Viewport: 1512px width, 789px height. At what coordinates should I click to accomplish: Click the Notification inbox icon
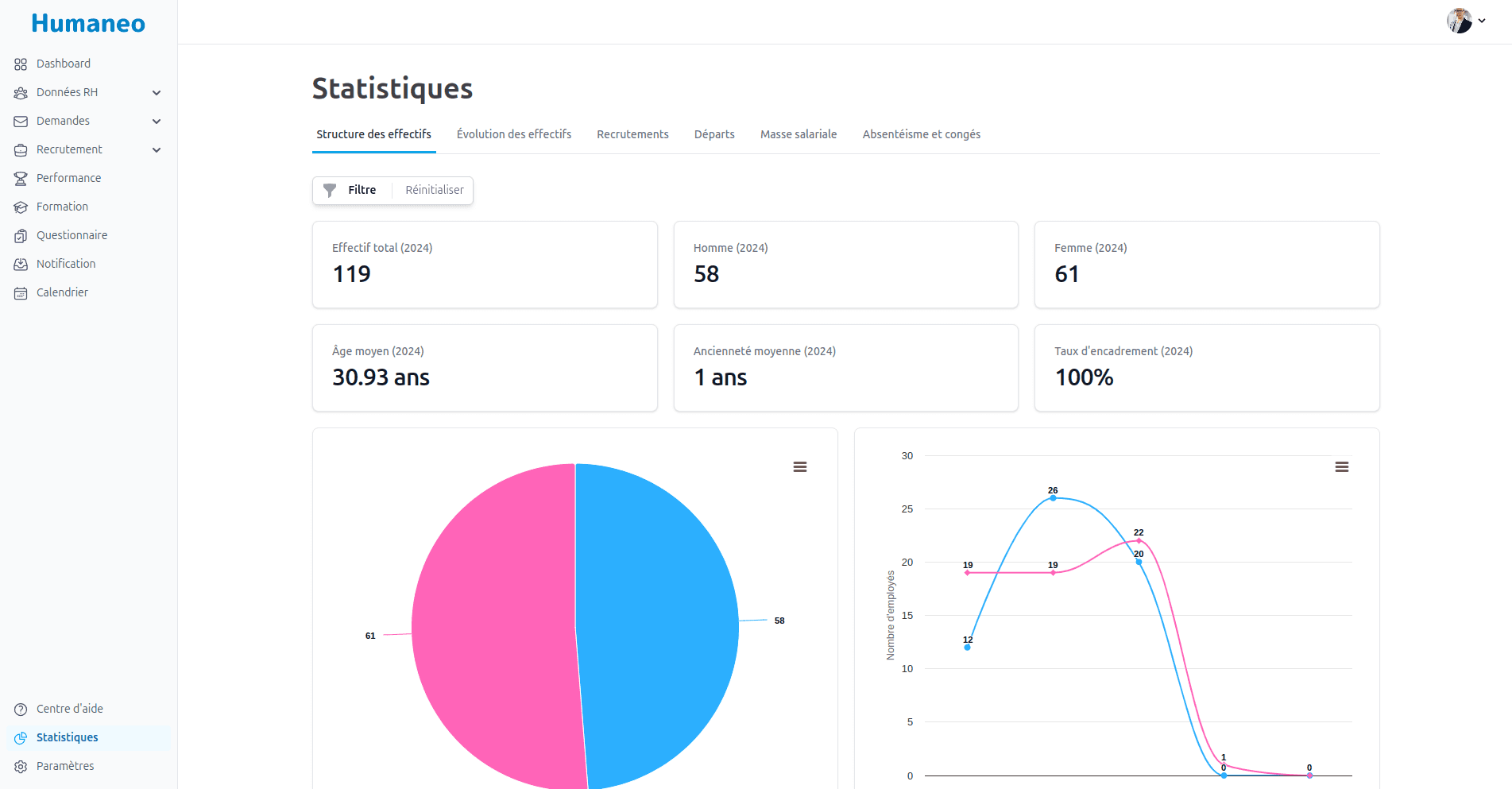pos(21,265)
